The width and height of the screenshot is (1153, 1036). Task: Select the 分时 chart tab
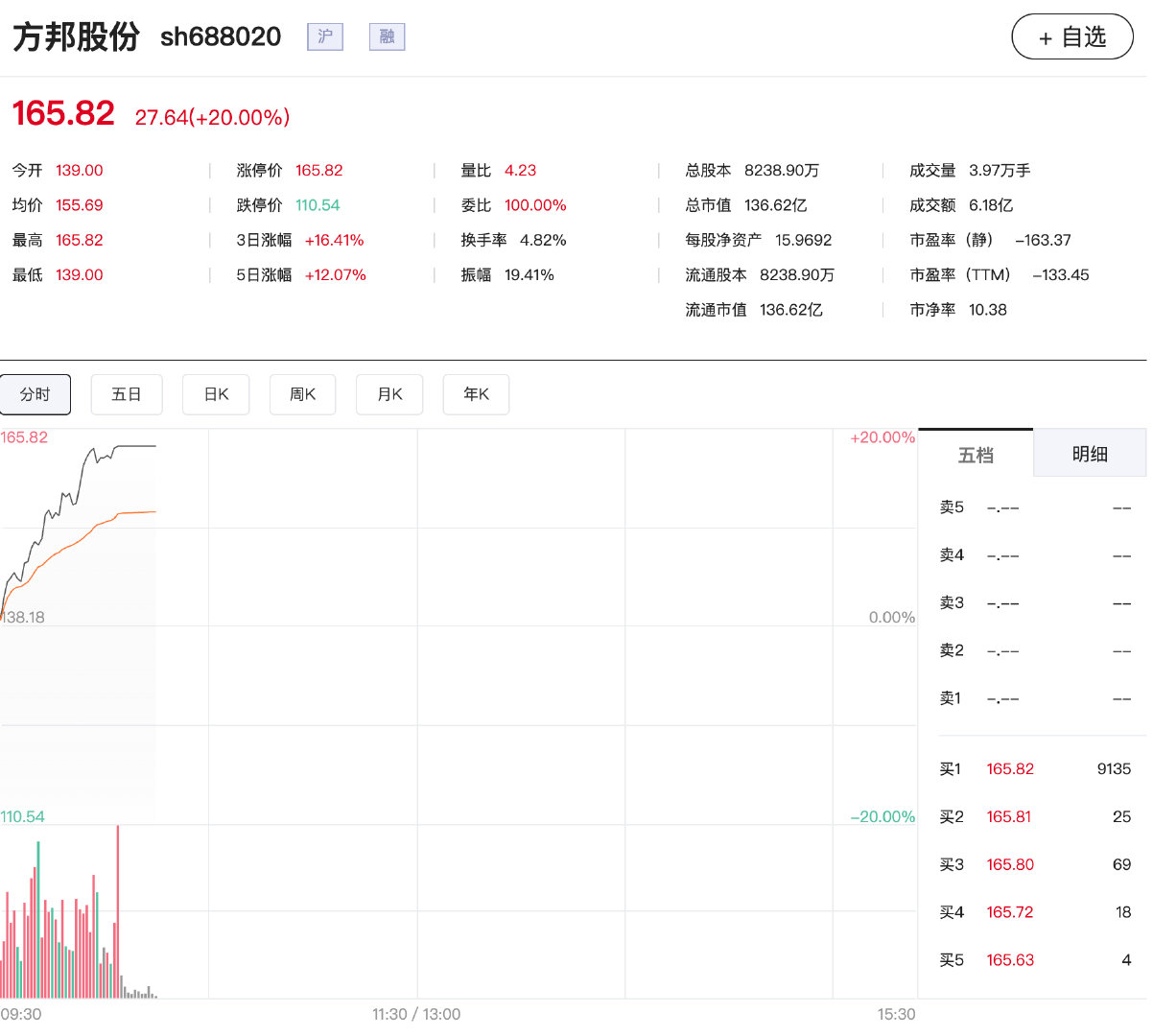tap(35, 394)
